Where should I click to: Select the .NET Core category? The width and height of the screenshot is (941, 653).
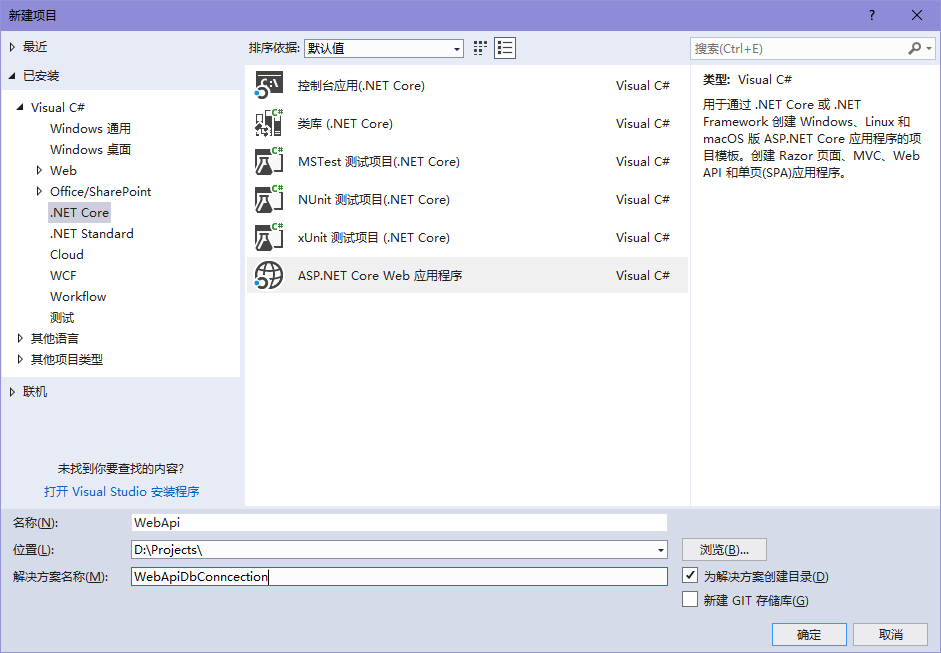[79, 212]
